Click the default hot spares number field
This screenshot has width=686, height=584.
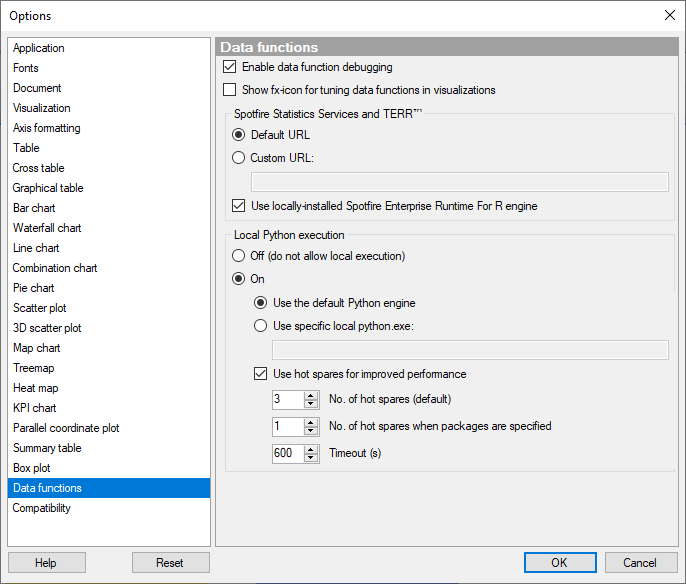pyautogui.click(x=288, y=399)
